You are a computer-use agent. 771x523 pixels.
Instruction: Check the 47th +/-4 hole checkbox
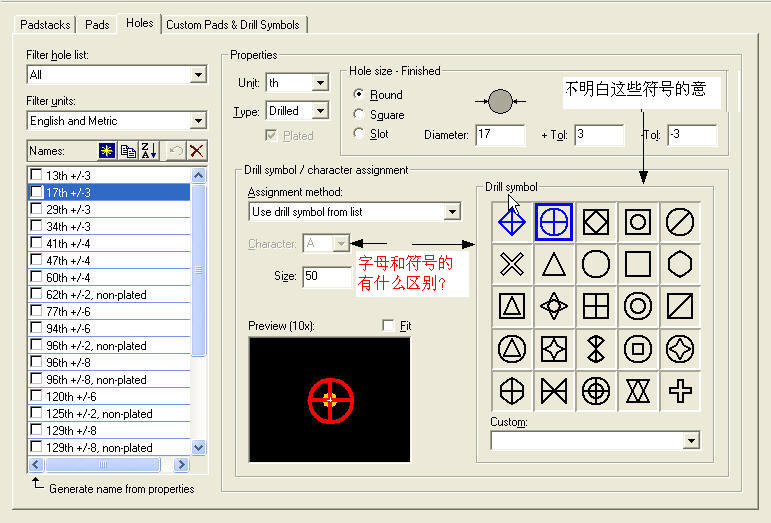[36, 260]
